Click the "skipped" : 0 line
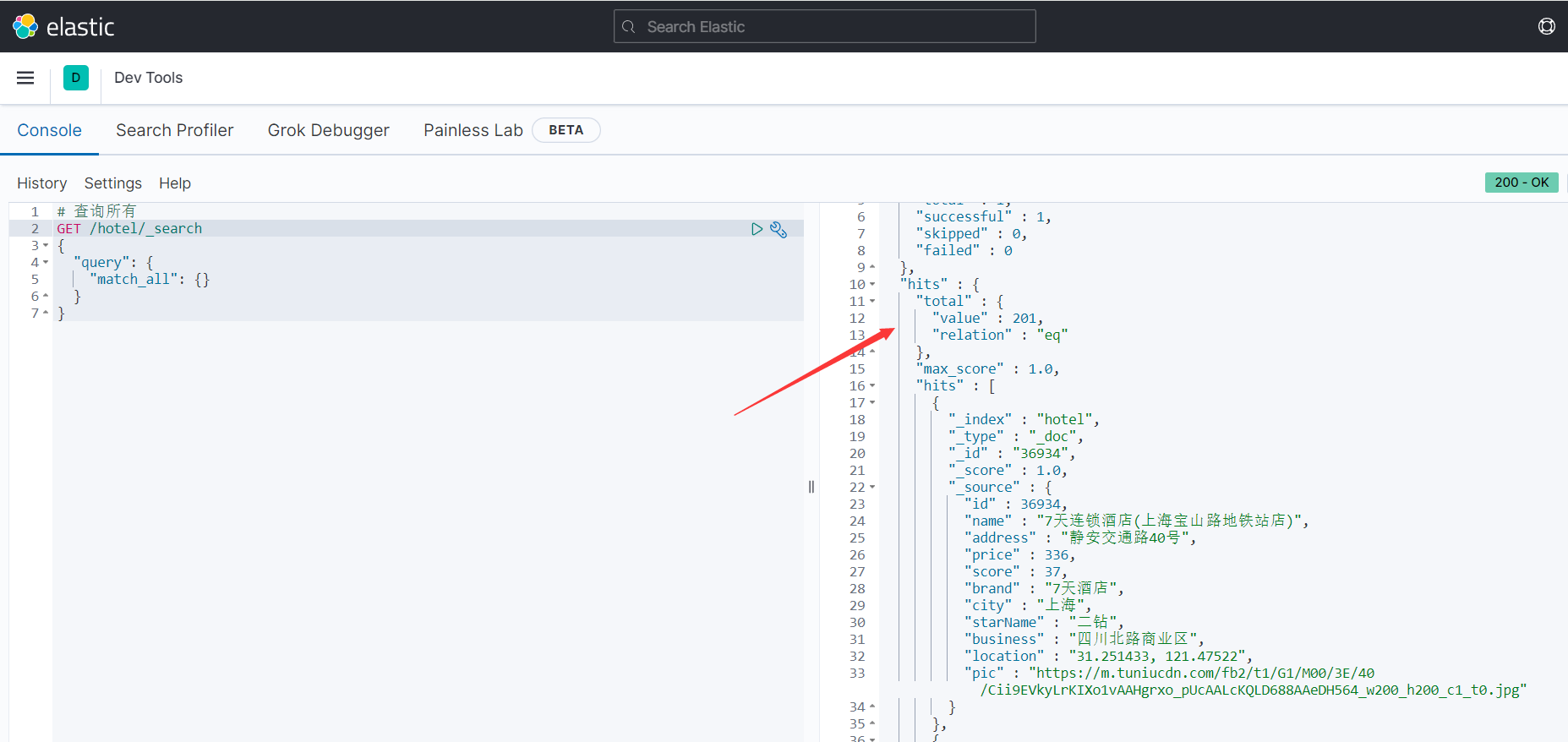The image size is (1568, 742). coord(971,234)
